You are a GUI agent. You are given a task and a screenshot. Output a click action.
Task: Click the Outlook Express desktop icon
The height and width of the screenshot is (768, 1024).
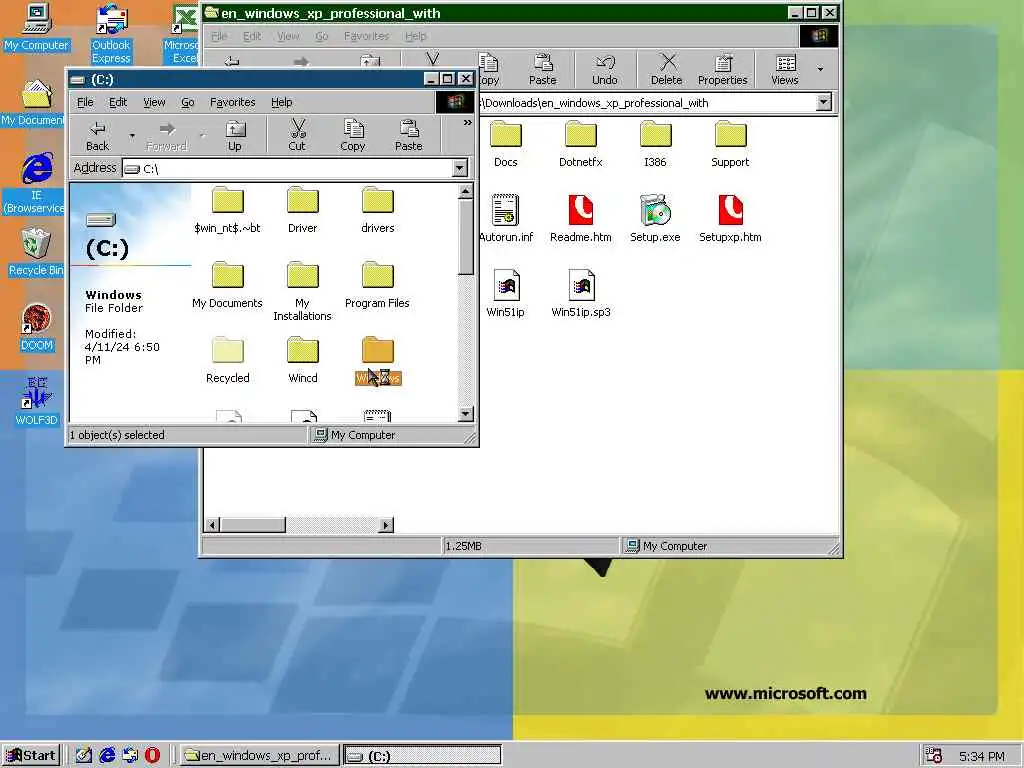[x=111, y=34]
